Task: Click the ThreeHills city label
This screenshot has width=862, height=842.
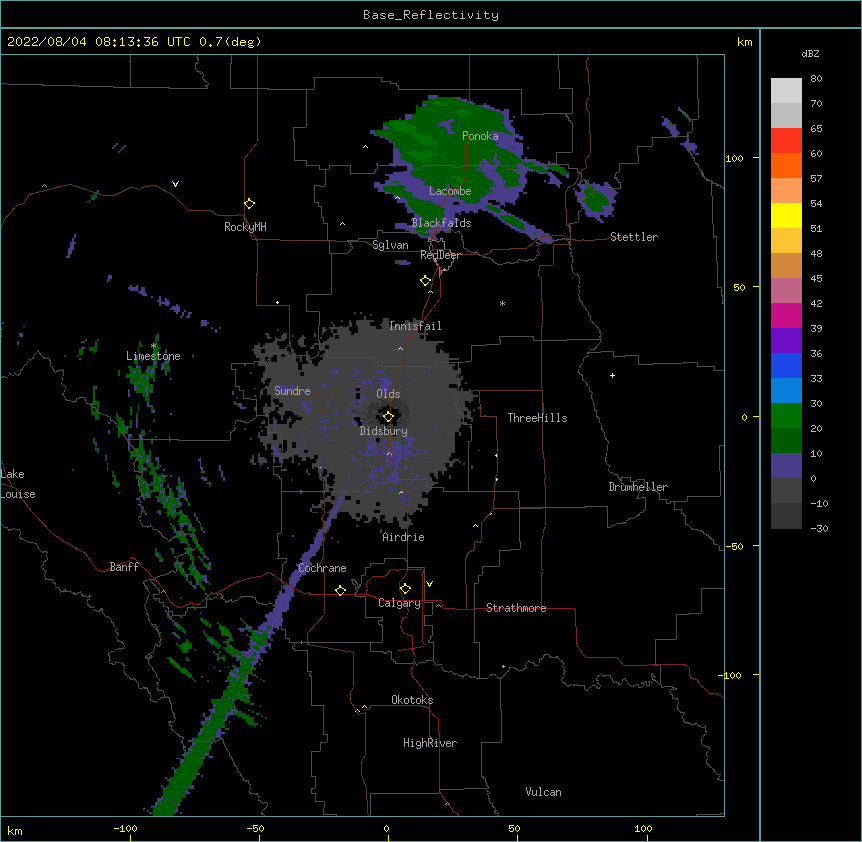Action: click(x=537, y=418)
